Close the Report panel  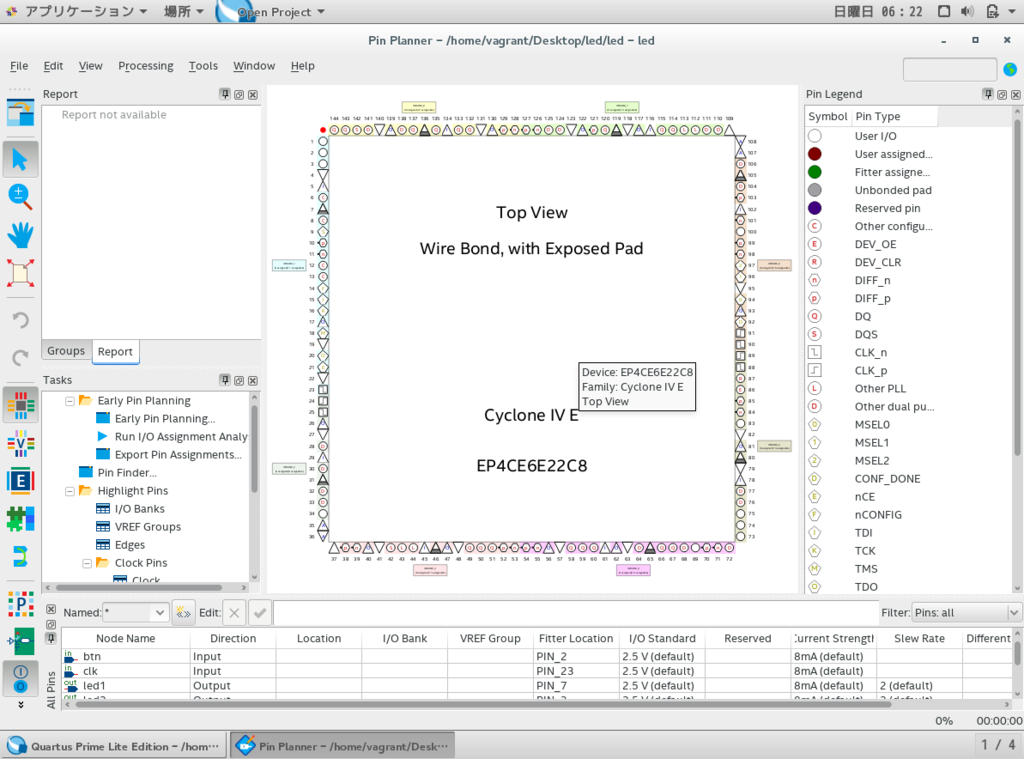(253, 95)
